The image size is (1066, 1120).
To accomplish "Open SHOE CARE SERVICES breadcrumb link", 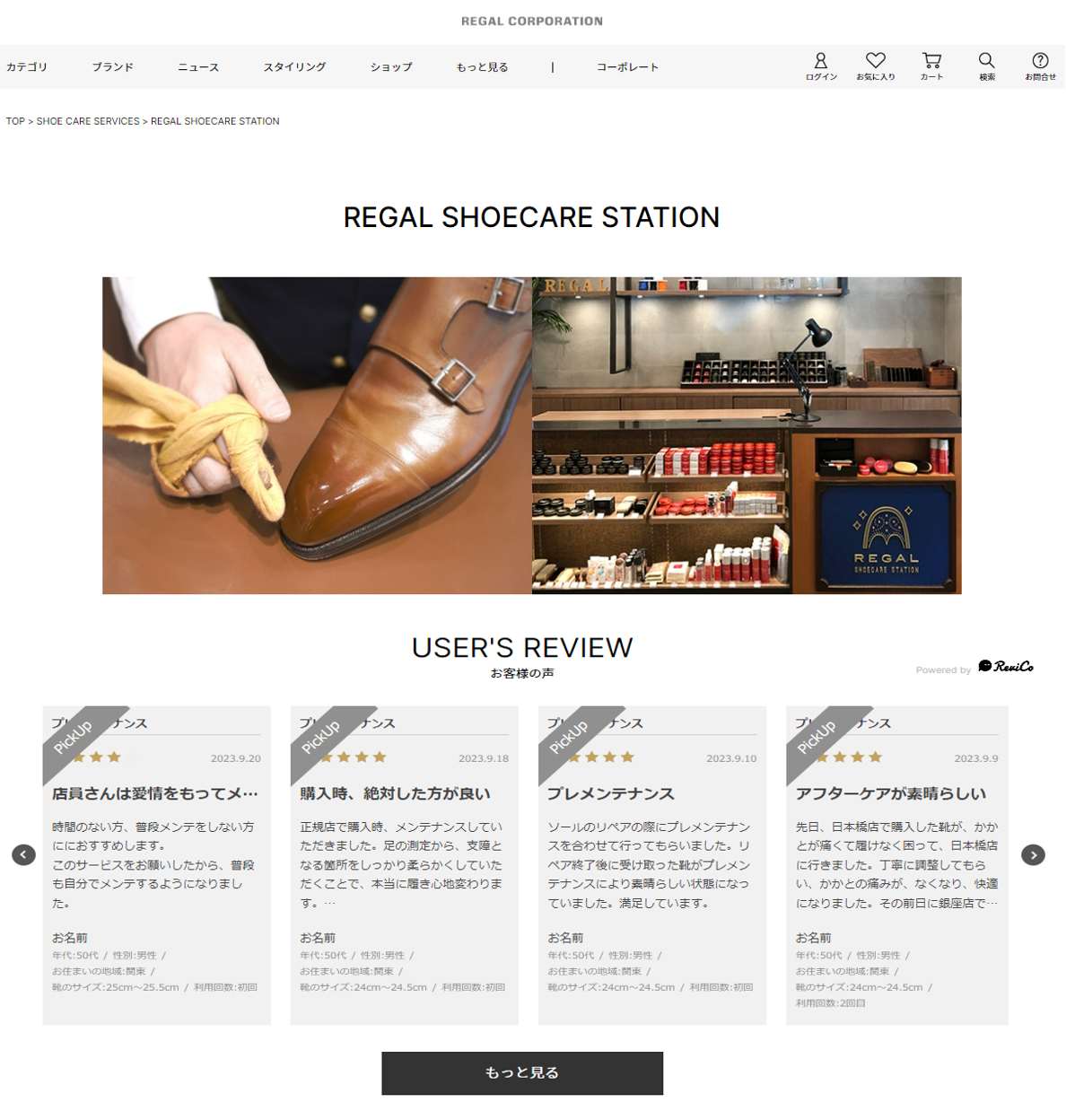I will click(x=88, y=121).
